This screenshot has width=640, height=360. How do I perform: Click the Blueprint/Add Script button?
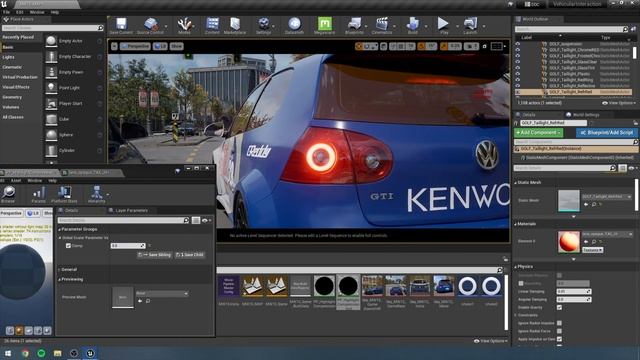[x=607, y=133]
